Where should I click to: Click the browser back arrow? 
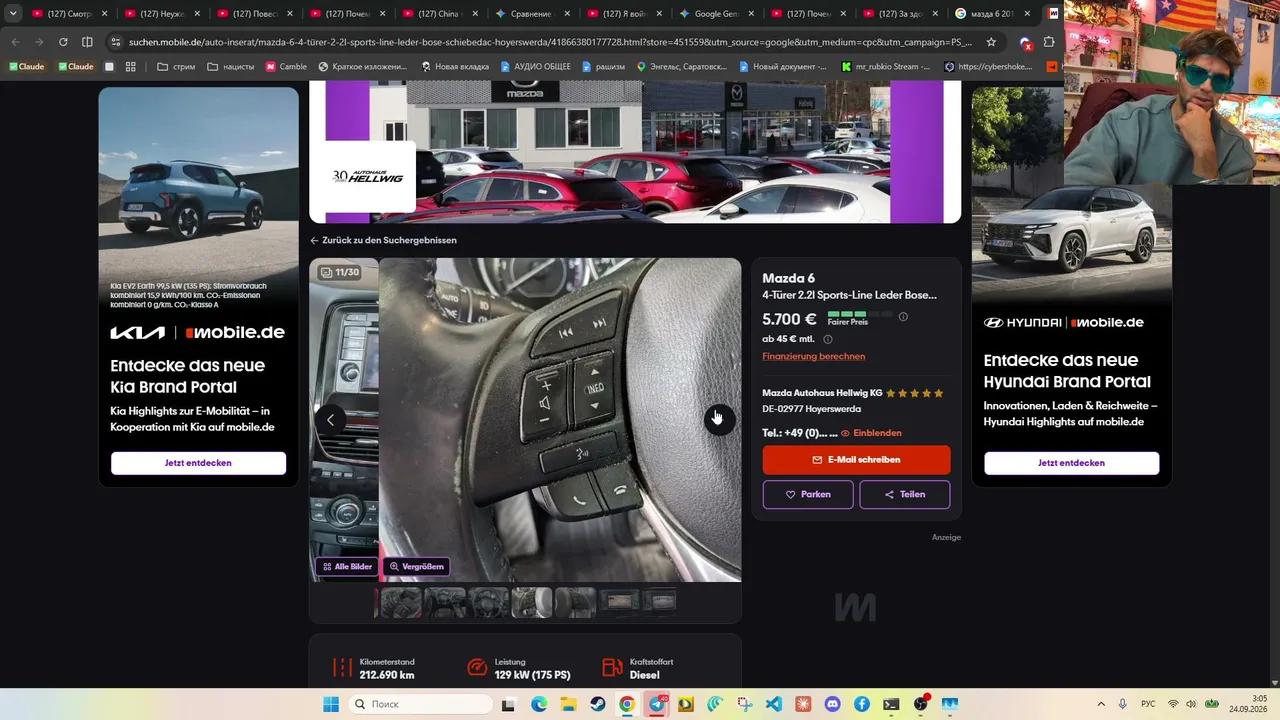tap(14, 42)
